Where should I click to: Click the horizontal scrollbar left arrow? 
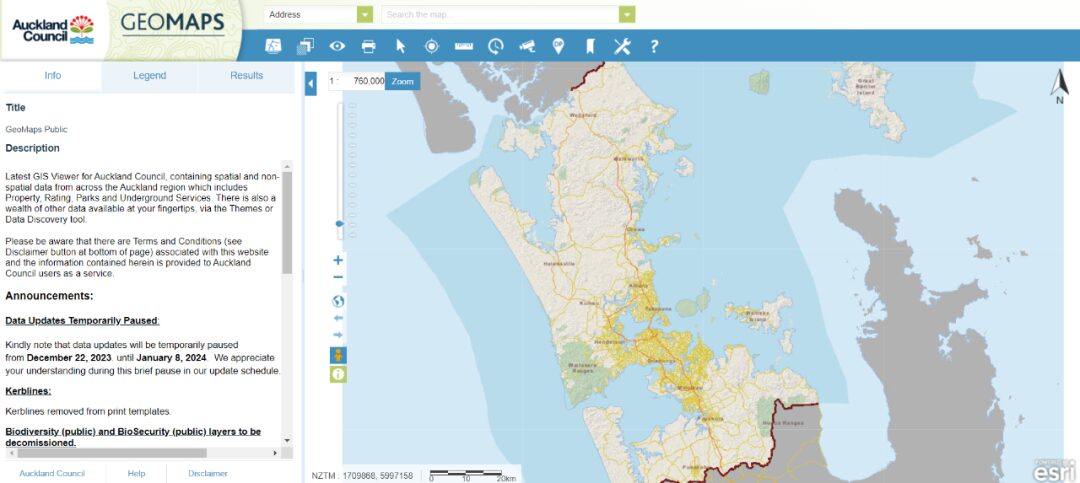coord(10,453)
